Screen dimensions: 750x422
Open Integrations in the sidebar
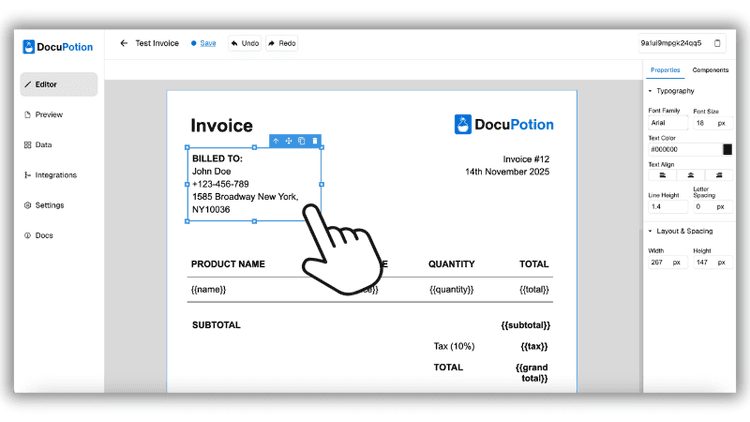point(55,175)
